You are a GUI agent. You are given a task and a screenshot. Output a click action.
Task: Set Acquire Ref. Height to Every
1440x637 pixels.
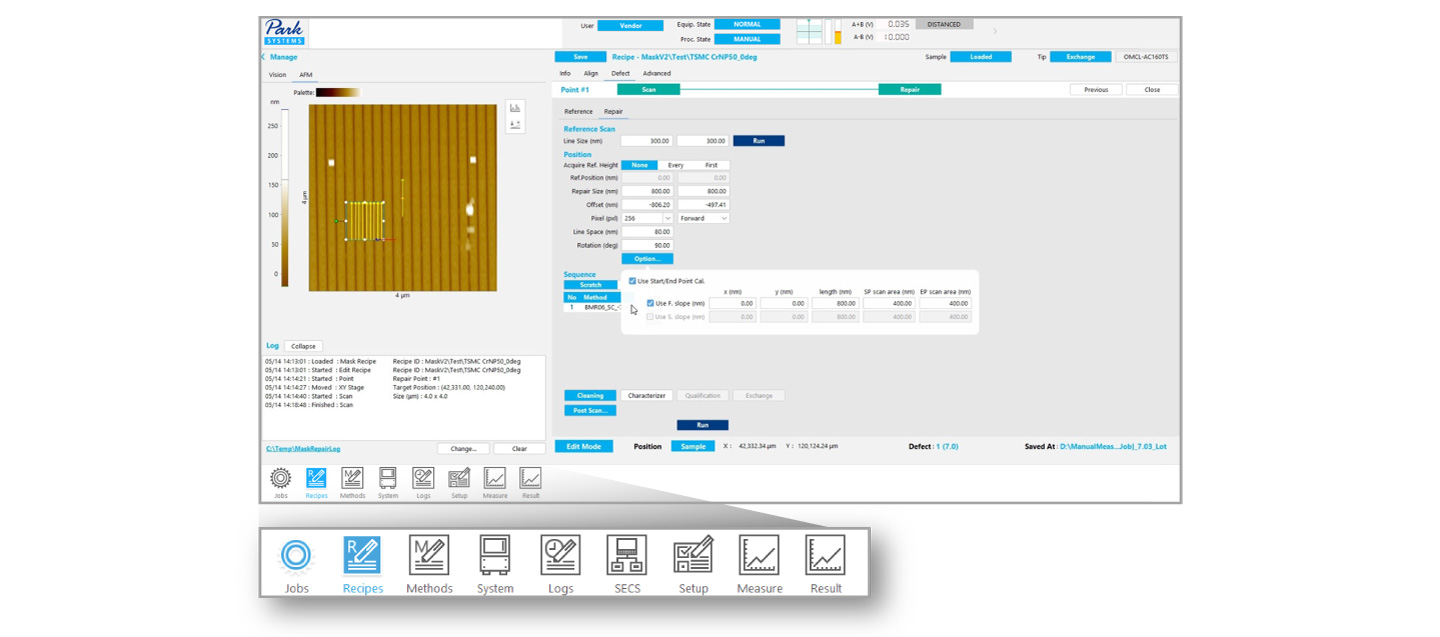point(675,165)
